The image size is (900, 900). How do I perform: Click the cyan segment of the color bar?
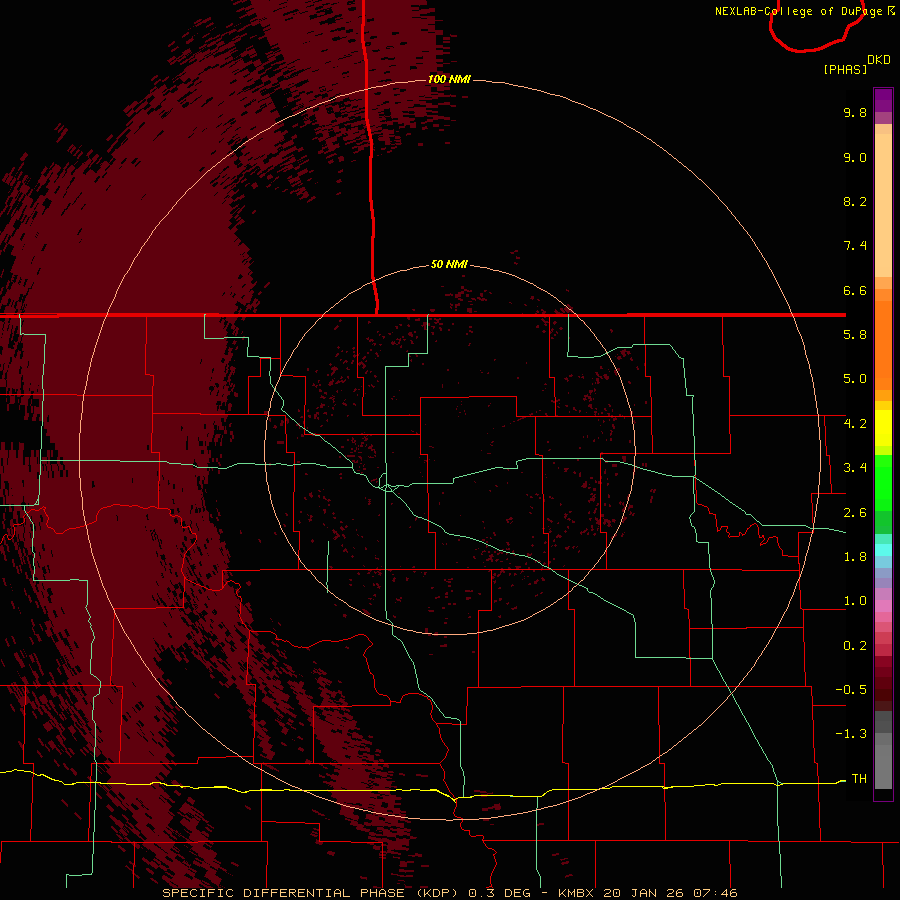(x=883, y=550)
